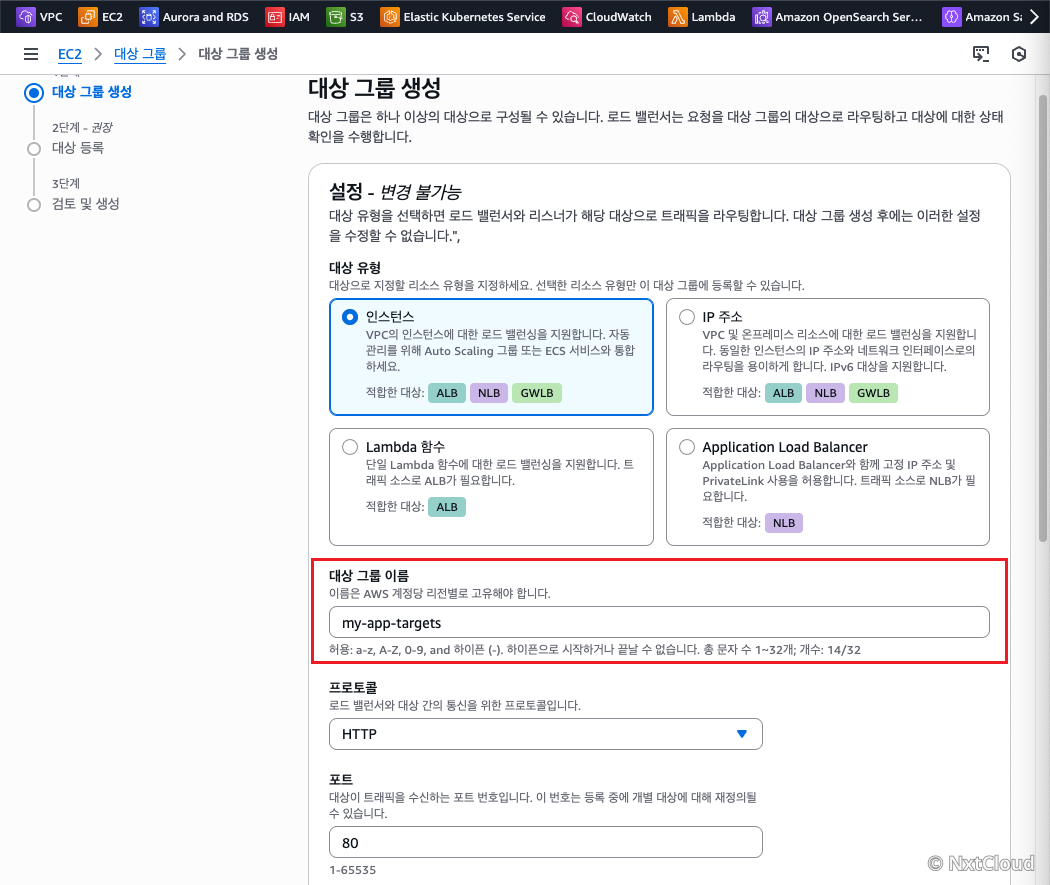The image size is (1050, 885).
Task: Open the hexagon settings icon in the header
Action: pyautogui.click(x=1019, y=54)
